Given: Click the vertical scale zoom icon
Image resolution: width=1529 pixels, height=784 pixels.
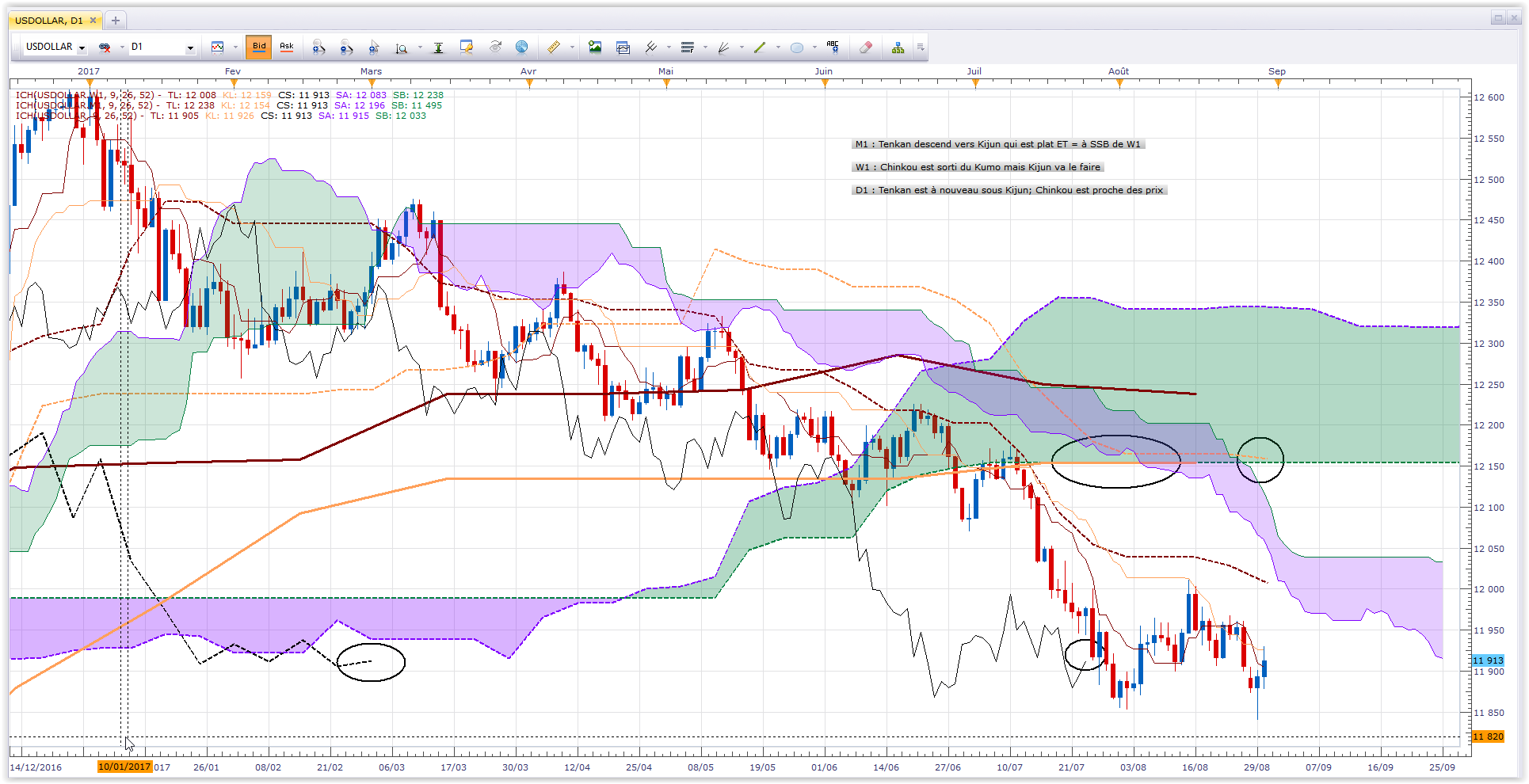Looking at the screenshot, I should [402, 48].
